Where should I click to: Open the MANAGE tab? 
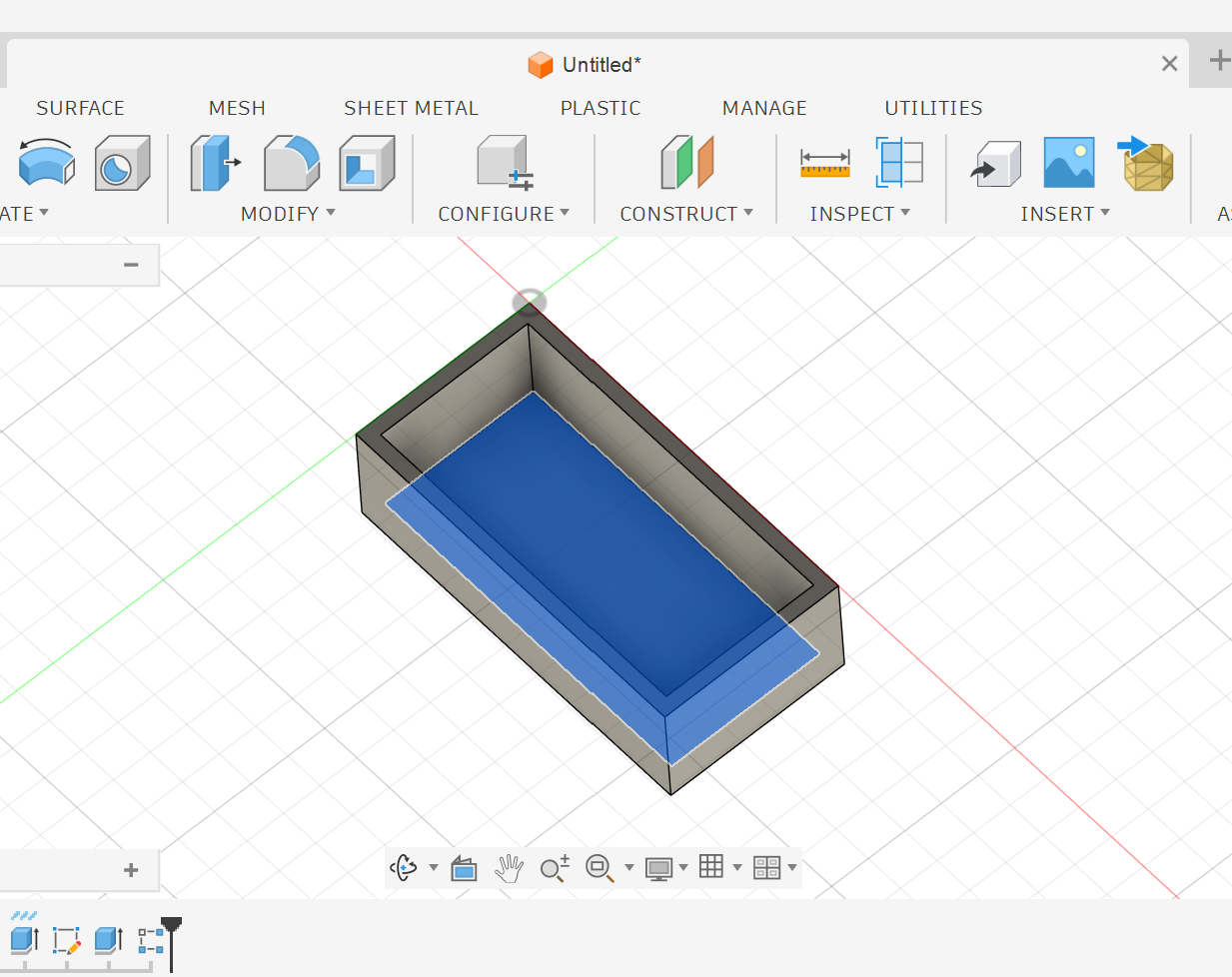764,108
